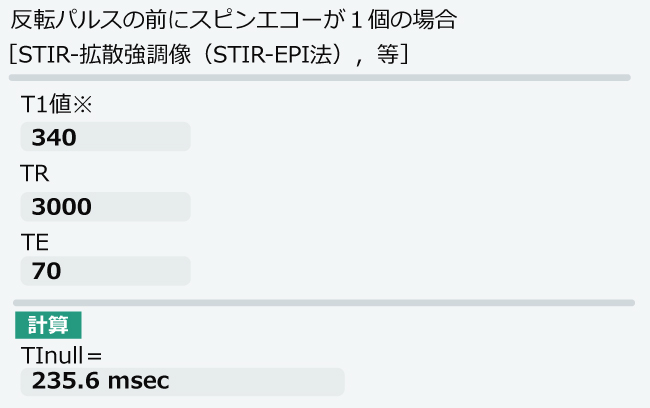Click the TE input field showing 70
650x408 pixels.
point(105,271)
